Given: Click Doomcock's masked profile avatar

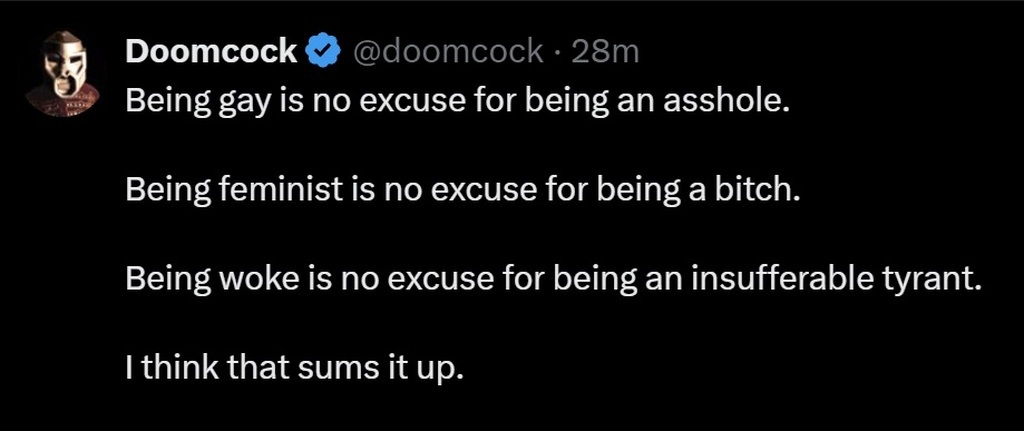Looking at the screenshot, I should click(62, 73).
